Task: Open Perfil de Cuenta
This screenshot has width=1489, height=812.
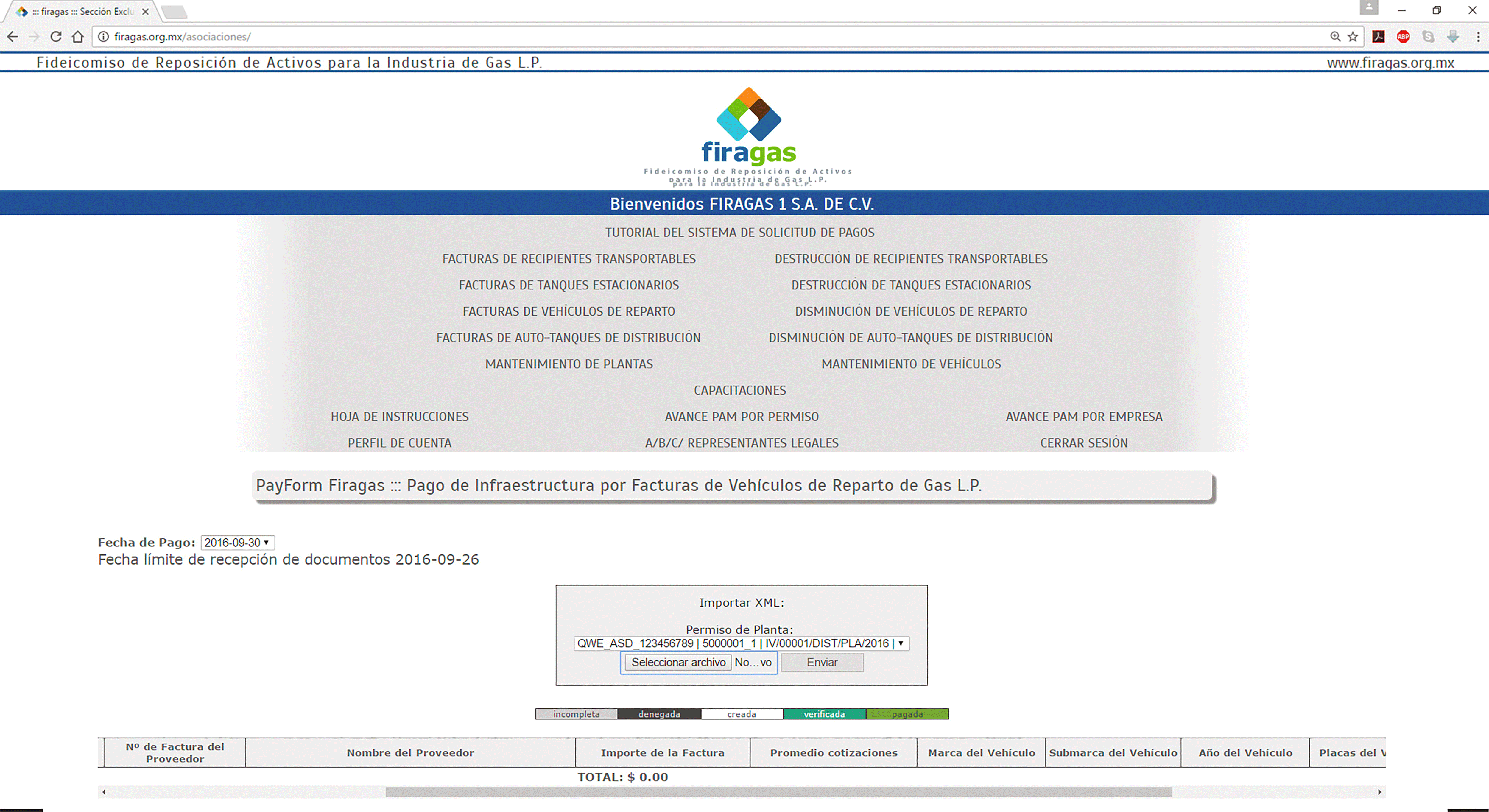Action: point(399,443)
